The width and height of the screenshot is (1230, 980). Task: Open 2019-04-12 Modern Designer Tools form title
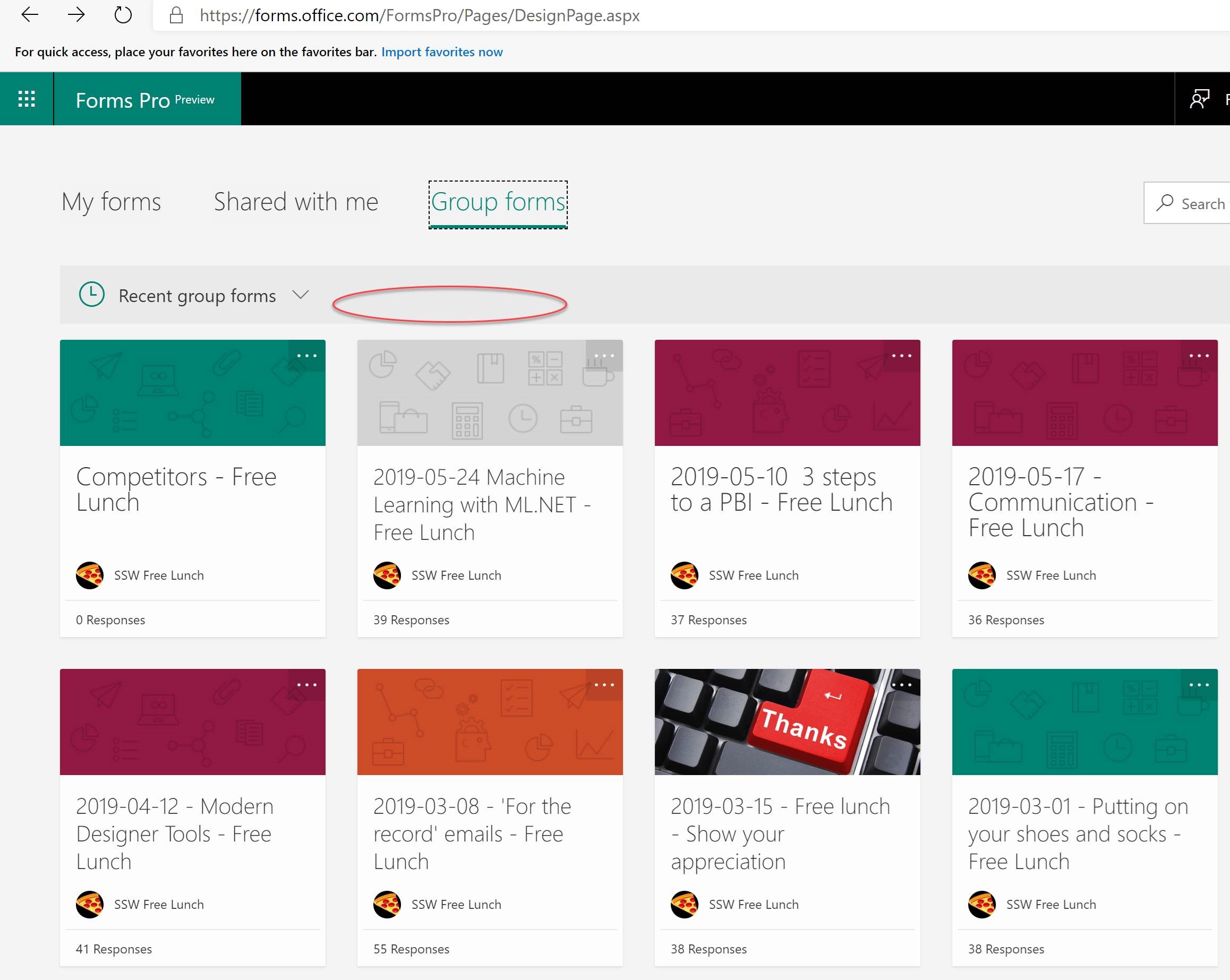click(x=174, y=833)
